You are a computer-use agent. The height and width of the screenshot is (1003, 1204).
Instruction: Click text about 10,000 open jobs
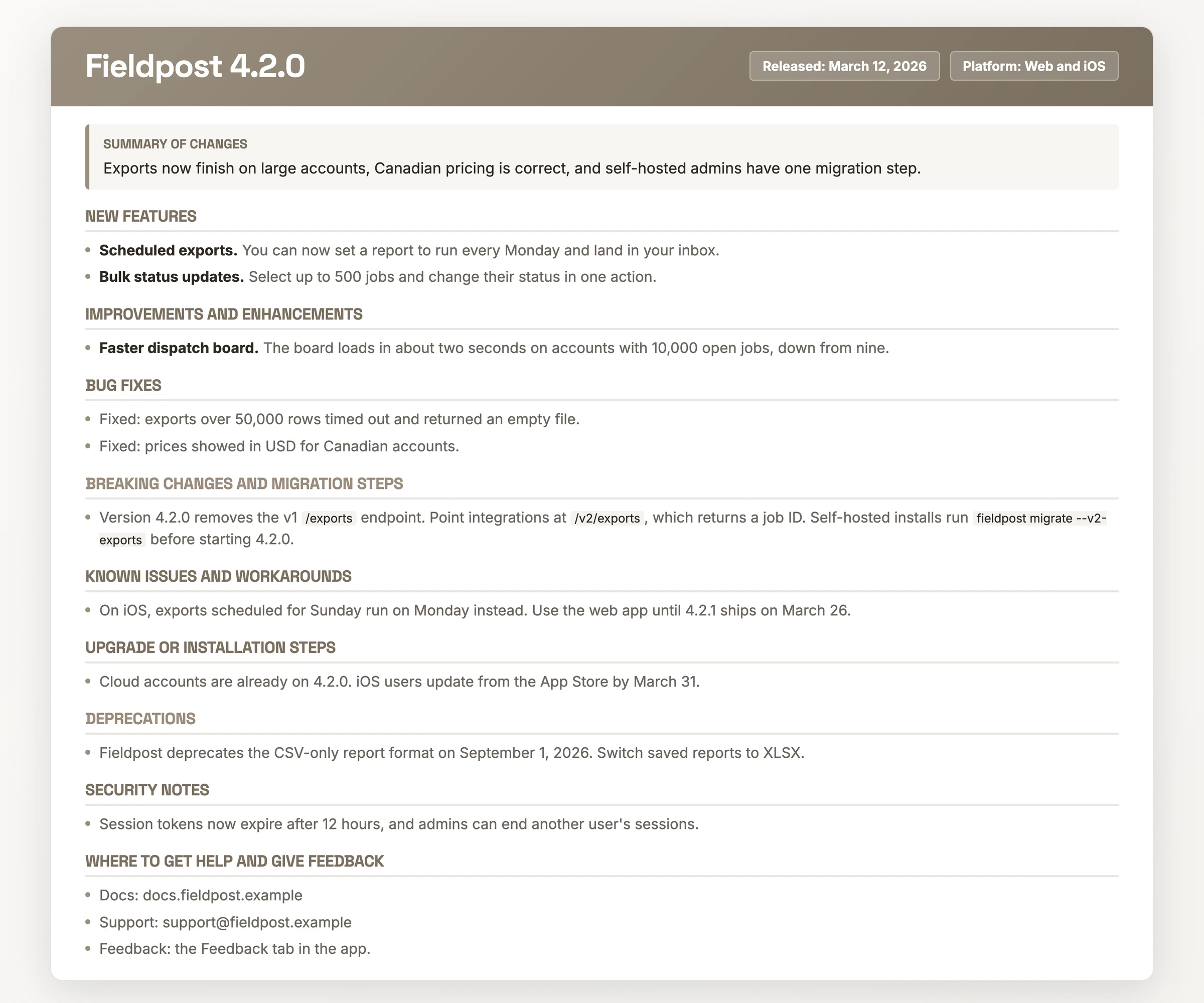(575, 348)
